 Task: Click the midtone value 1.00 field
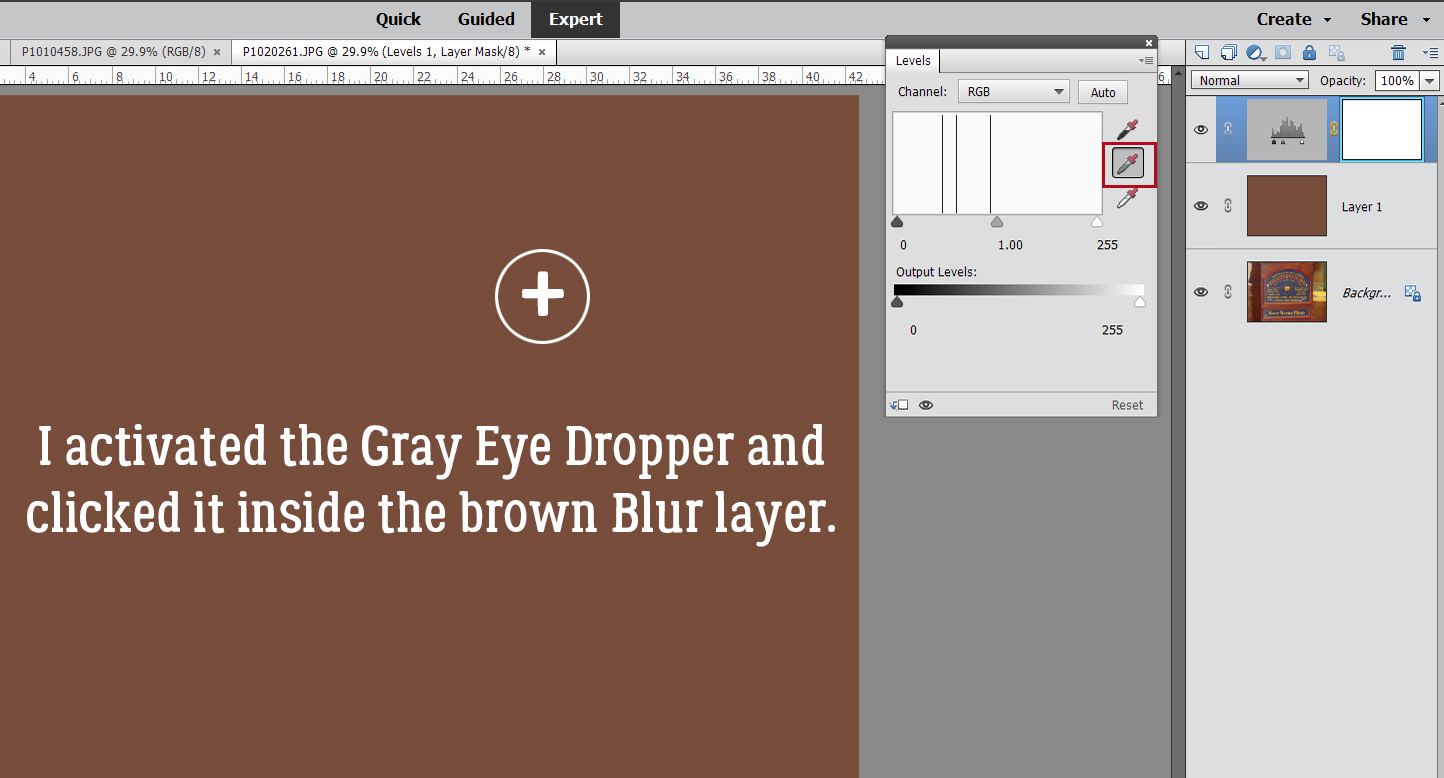(1010, 245)
